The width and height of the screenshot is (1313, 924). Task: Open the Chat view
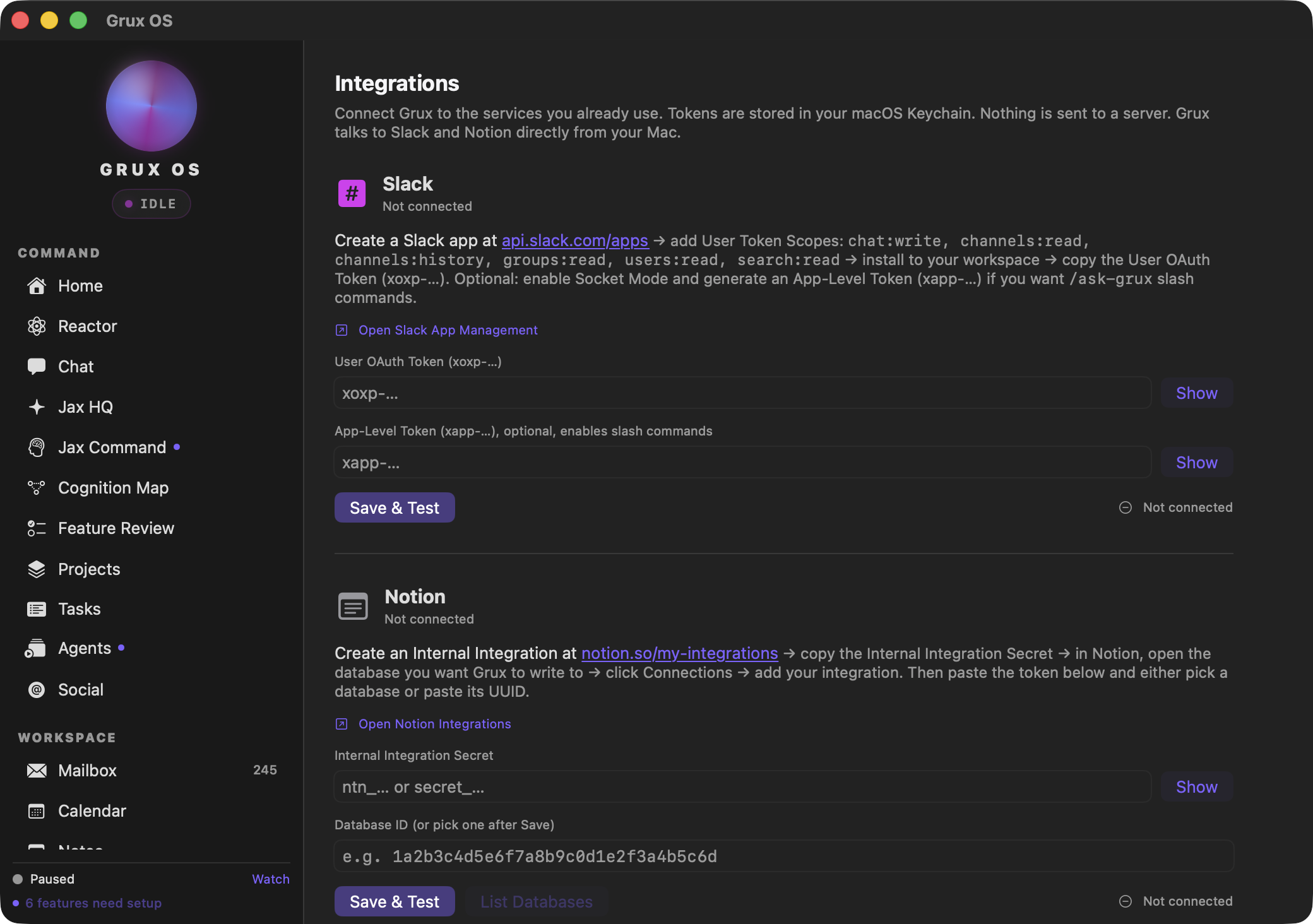[x=151, y=367]
